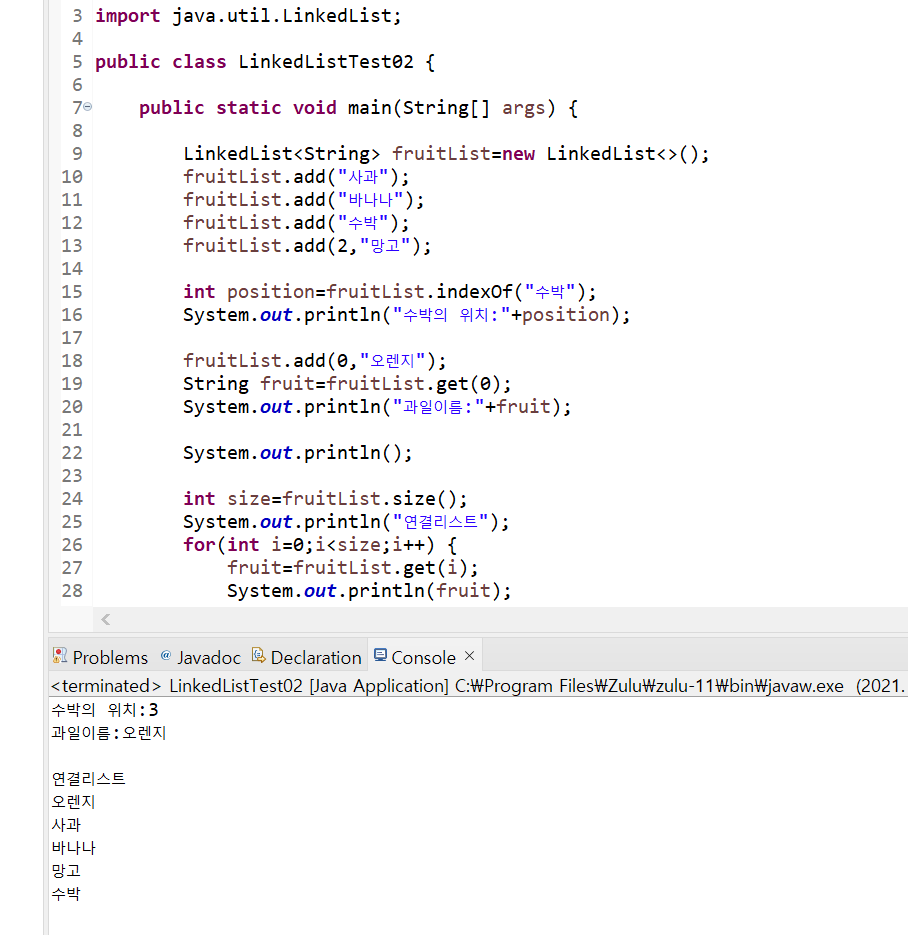Image resolution: width=908 pixels, height=935 pixels.
Task: Close the Console view tab
Action: point(470,656)
